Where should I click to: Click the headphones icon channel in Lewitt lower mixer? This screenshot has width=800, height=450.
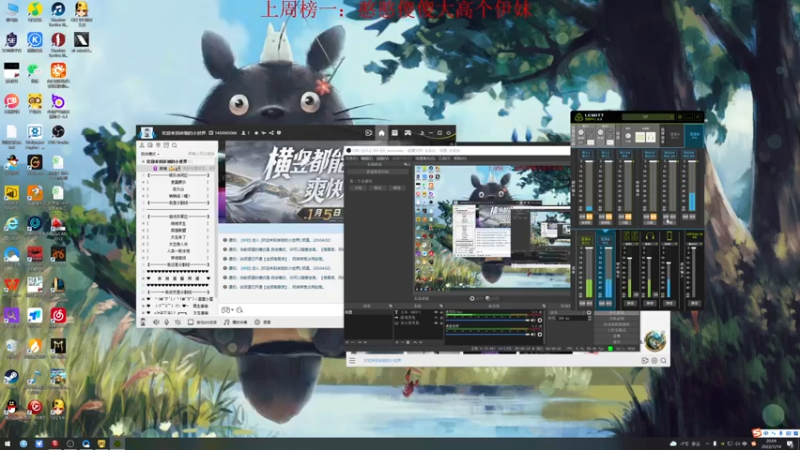pos(650,236)
